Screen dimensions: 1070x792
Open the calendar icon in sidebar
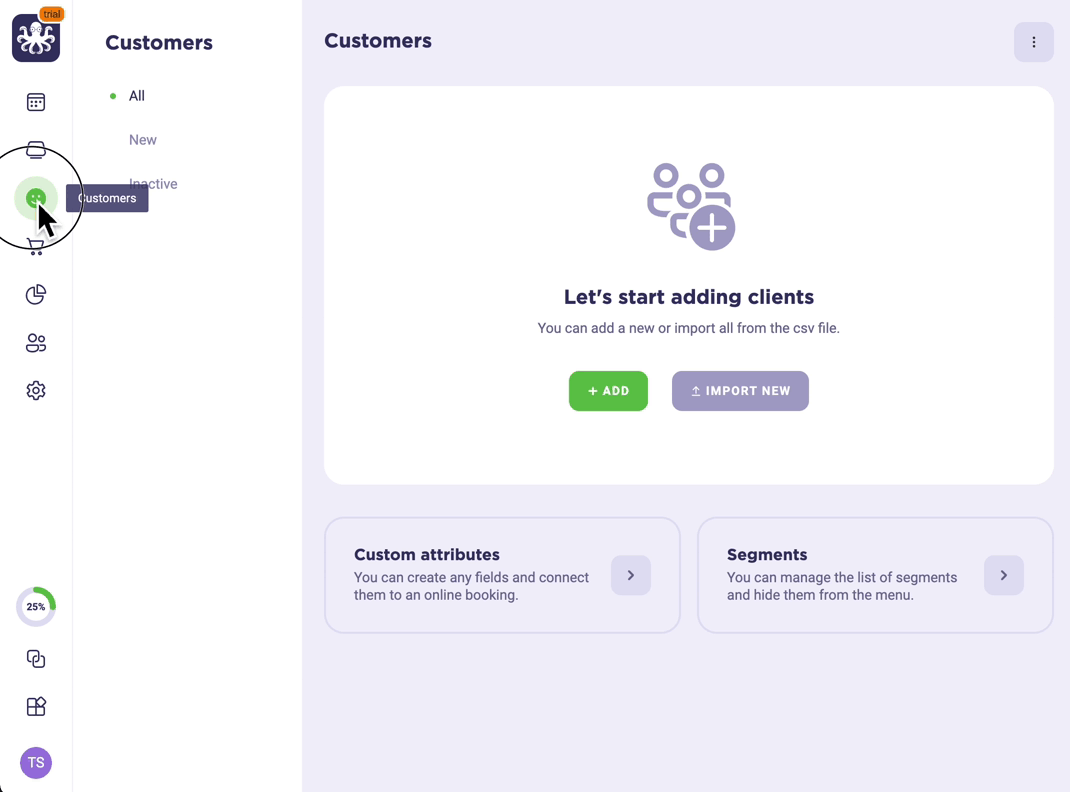pos(35,102)
